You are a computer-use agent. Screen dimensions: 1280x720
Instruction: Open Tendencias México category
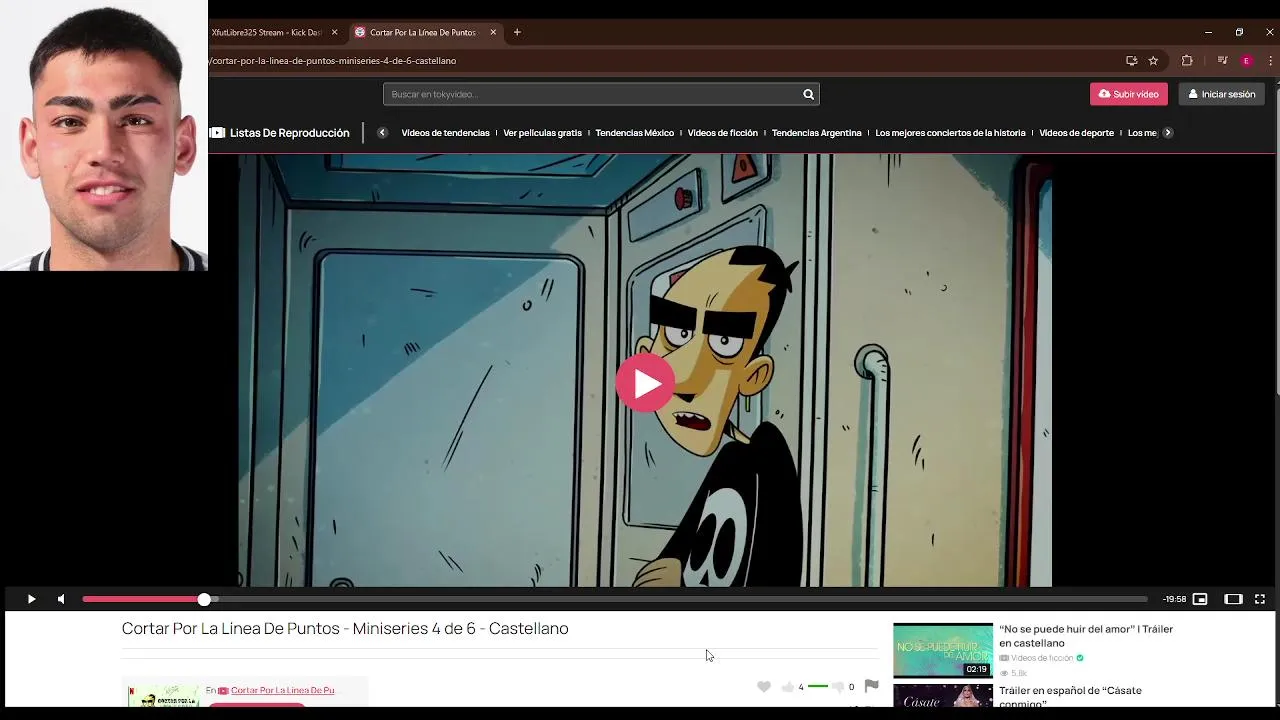click(634, 133)
